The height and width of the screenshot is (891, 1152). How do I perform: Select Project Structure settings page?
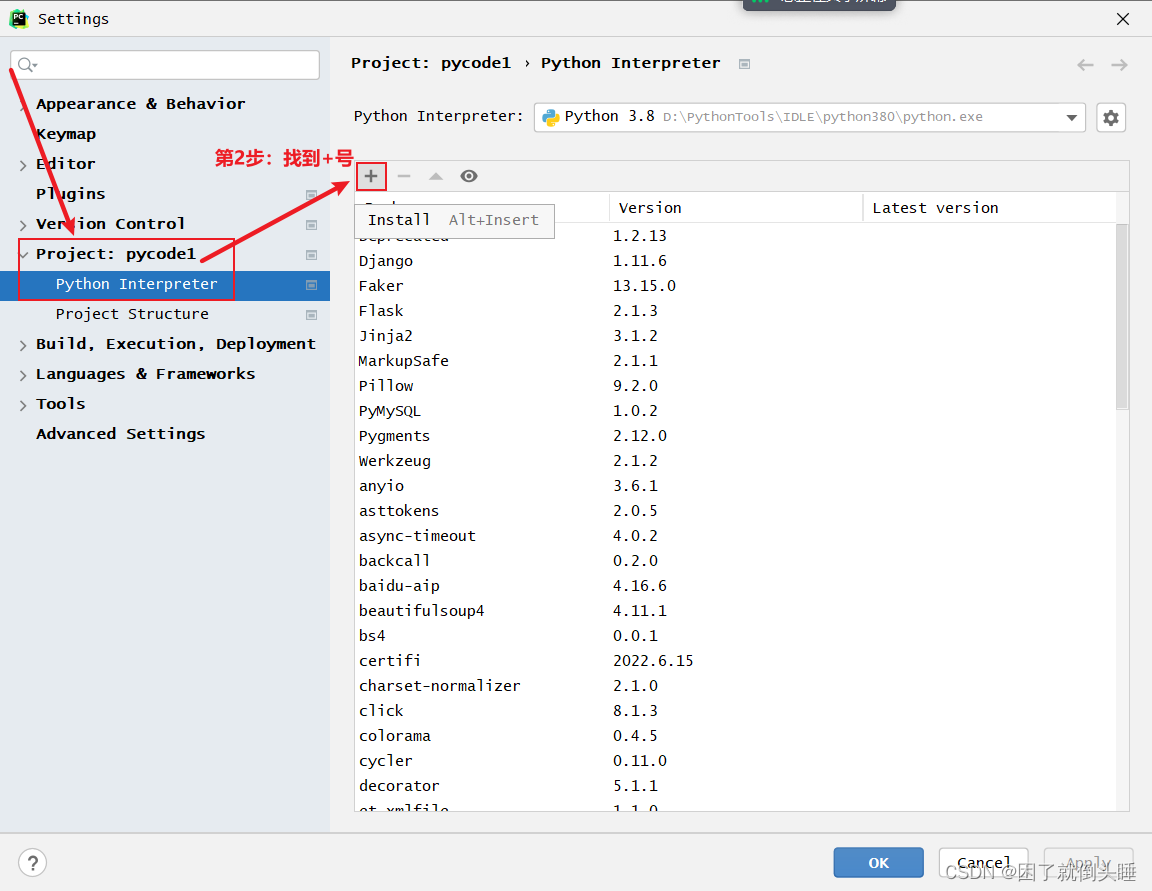132,314
